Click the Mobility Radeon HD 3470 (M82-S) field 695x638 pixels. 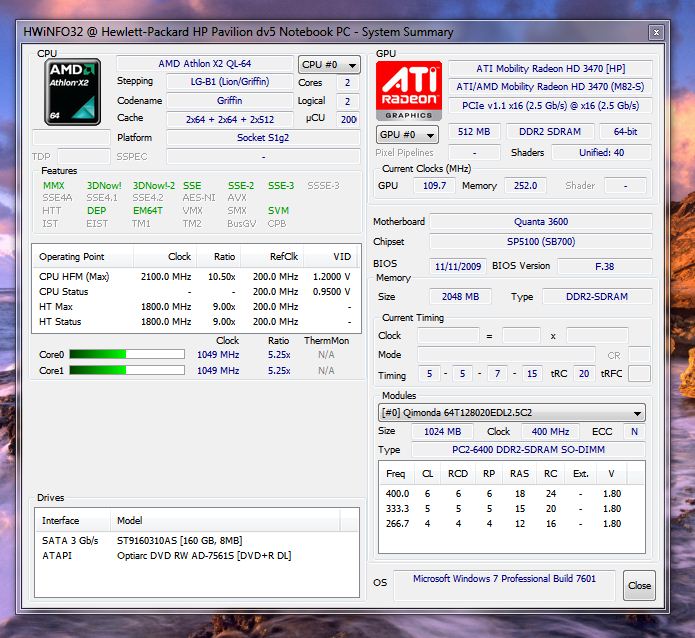tap(550, 87)
